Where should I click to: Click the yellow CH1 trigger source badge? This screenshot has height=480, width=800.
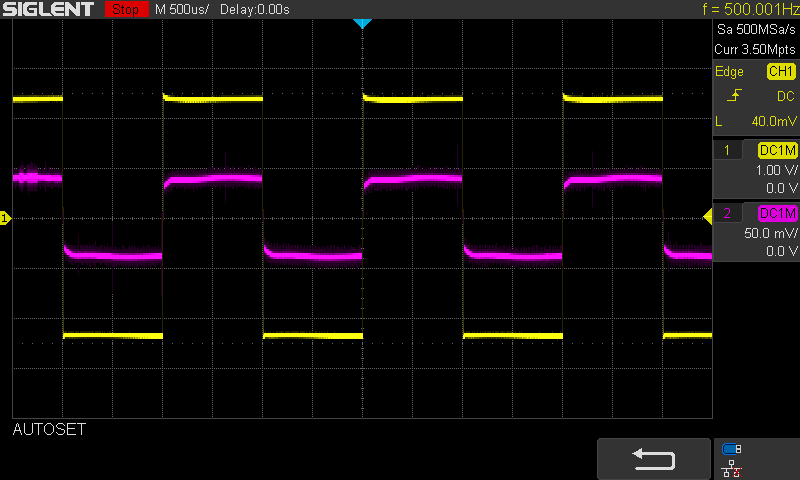tap(781, 71)
